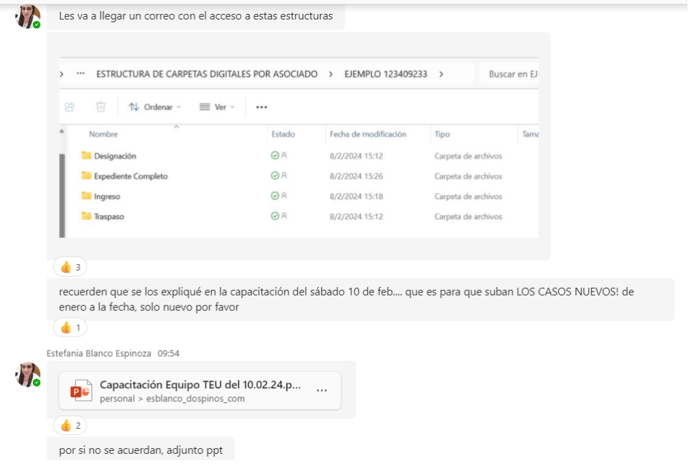Click the 'por si no se acuerdan, adjunto ppt' message
Screen dimensions: 688x467
pos(141,450)
